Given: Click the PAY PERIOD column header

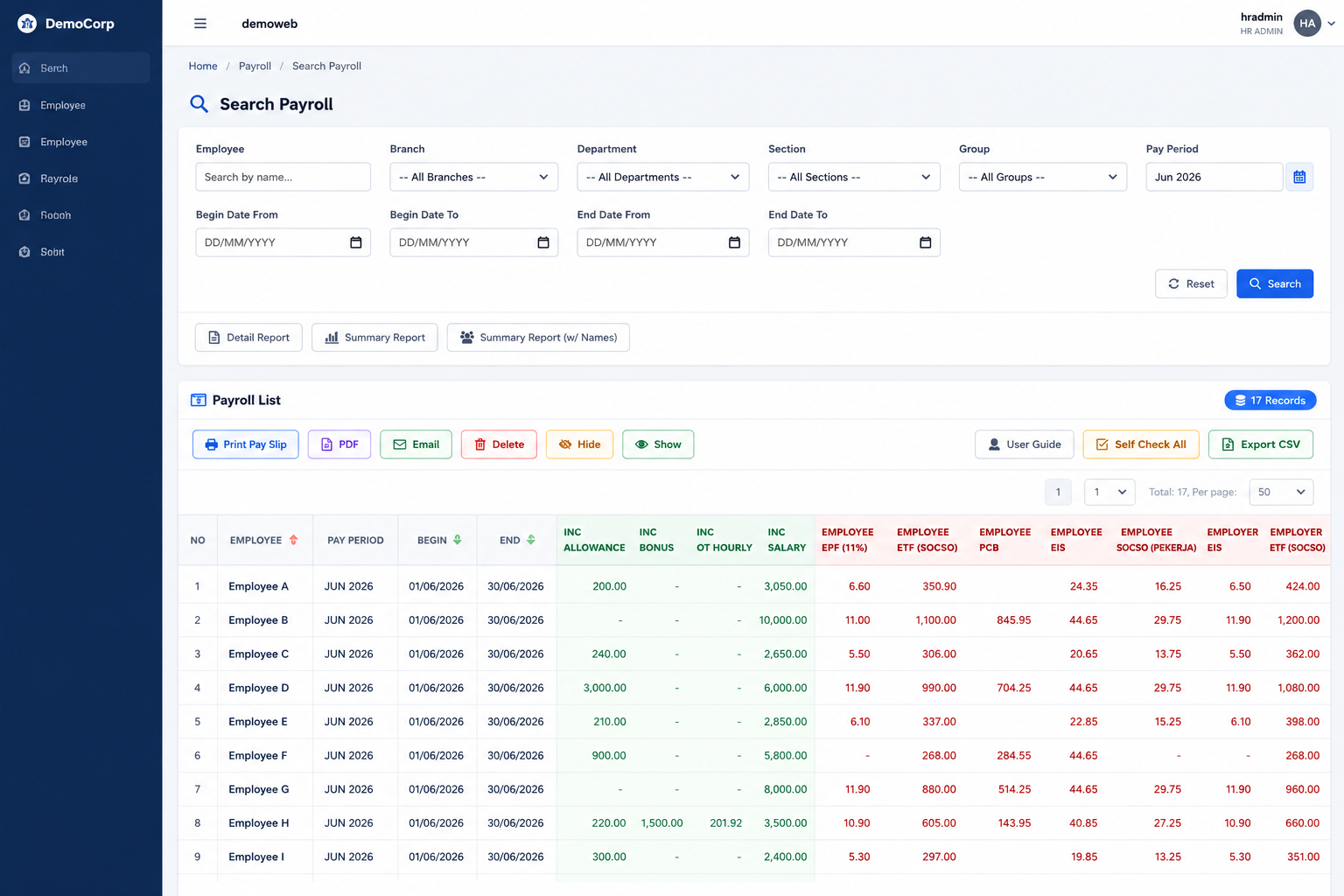Looking at the screenshot, I should pyautogui.click(x=355, y=541).
